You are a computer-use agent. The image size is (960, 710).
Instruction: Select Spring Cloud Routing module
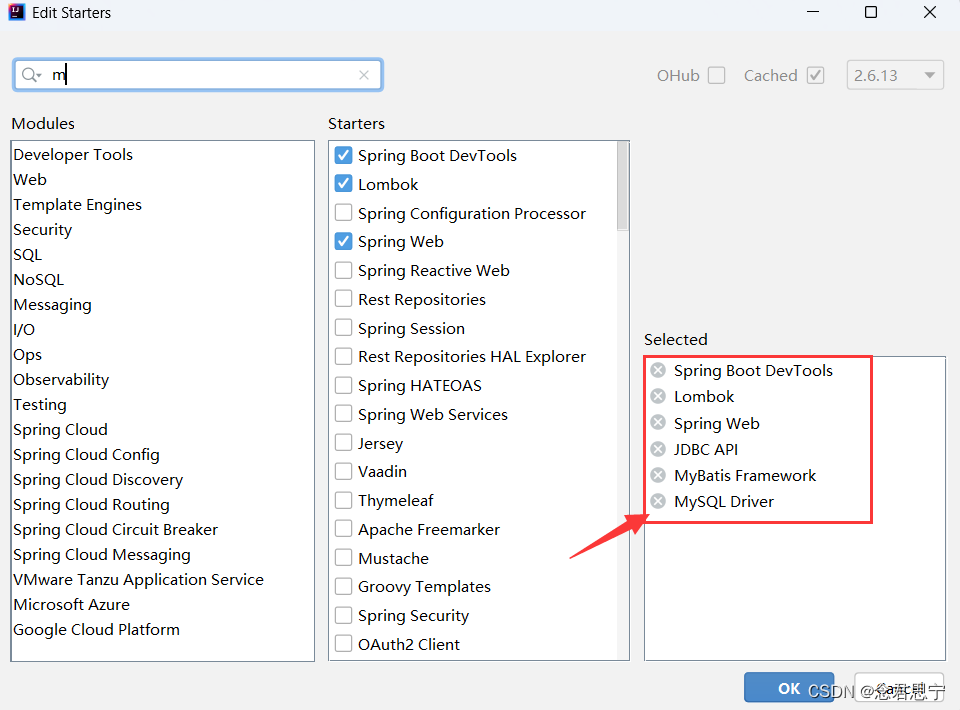tap(91, 505)
